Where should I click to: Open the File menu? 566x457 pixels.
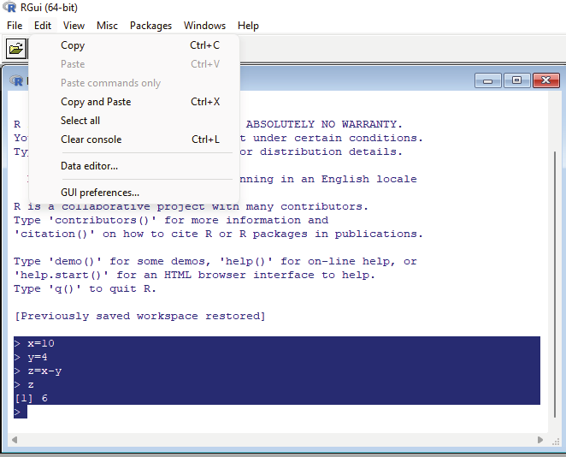[x=14, y=26]
